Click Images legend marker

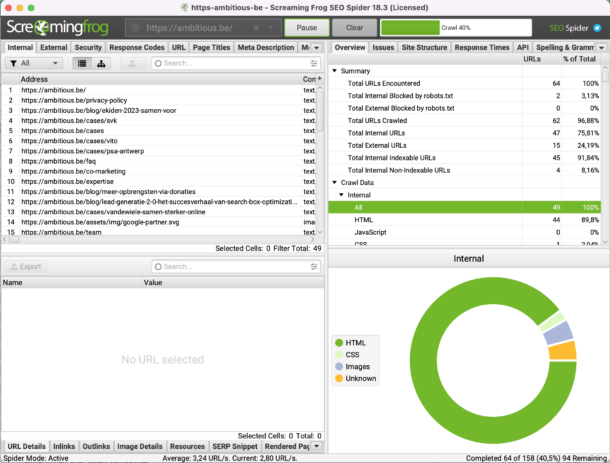pyautogui.click(x=339, y=367)
